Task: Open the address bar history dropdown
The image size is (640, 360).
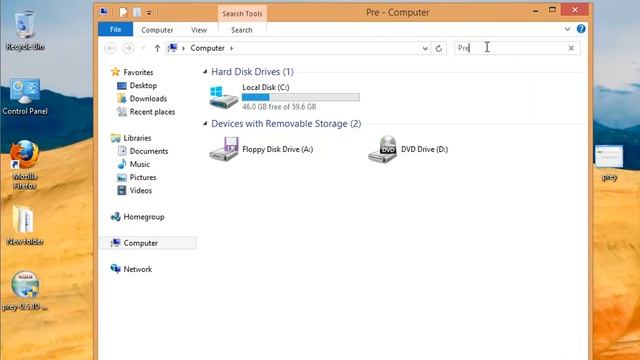Action: point(425,48)
